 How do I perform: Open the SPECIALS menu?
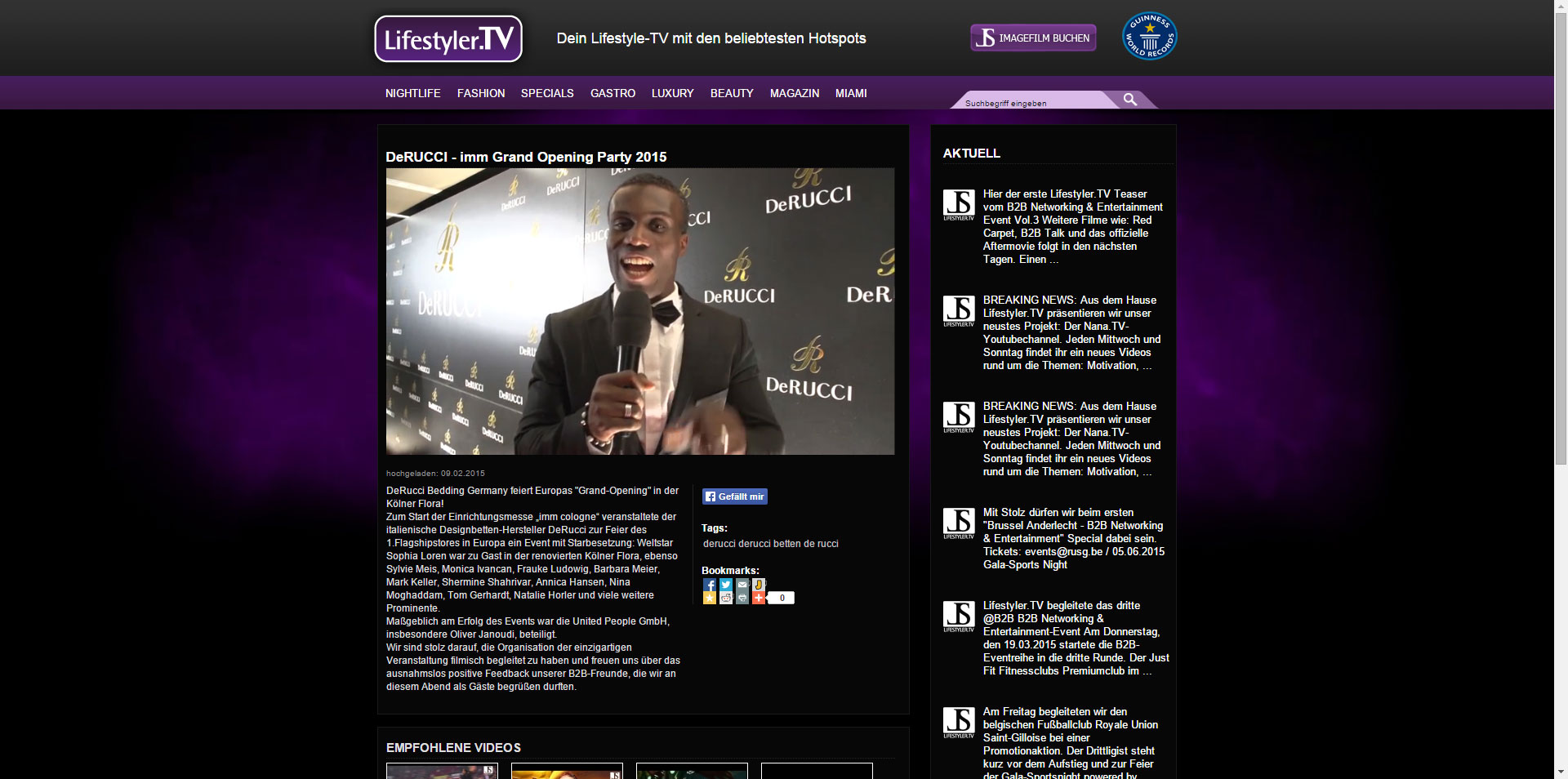coord(547,93)
